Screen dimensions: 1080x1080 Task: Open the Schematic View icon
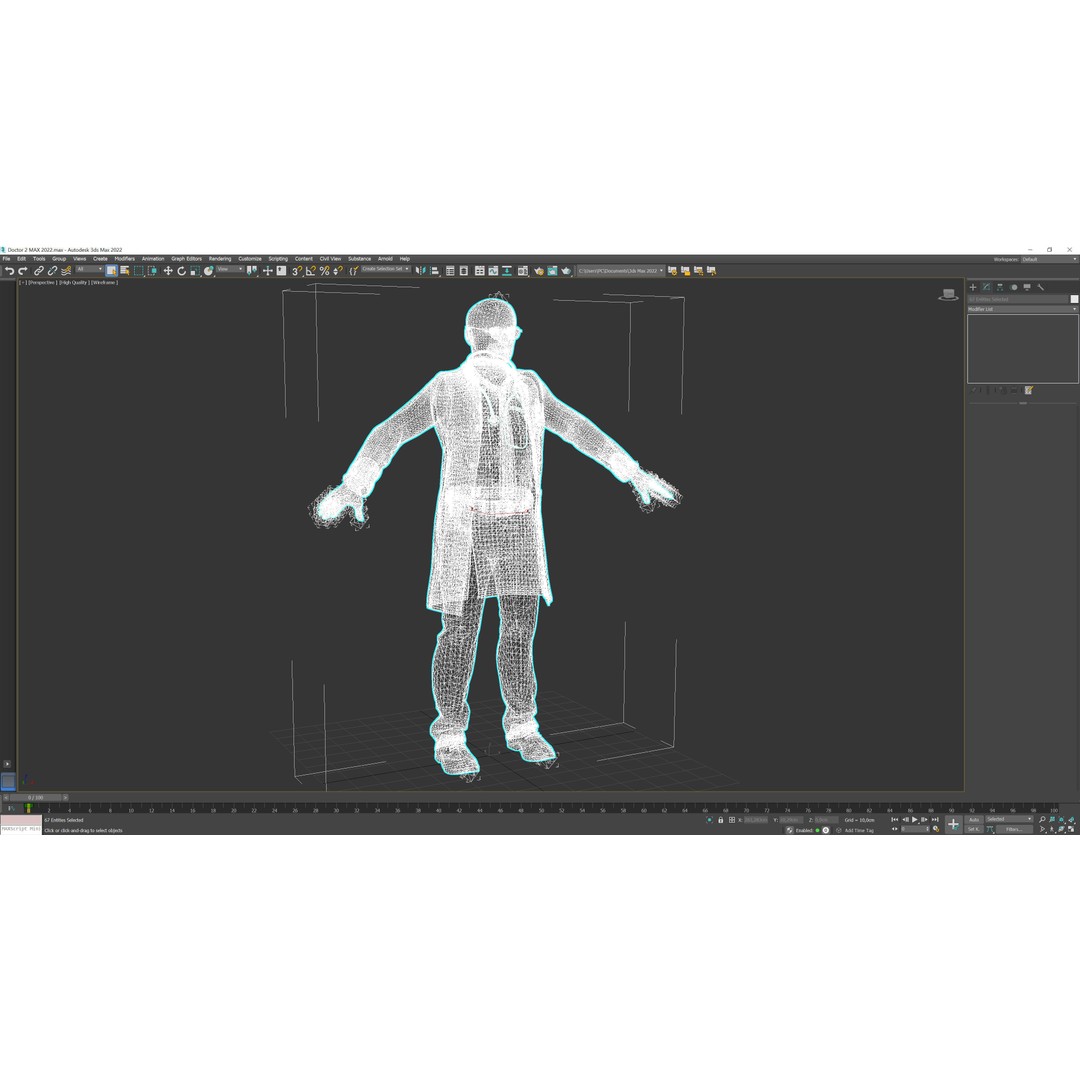[x=507, y=271]
